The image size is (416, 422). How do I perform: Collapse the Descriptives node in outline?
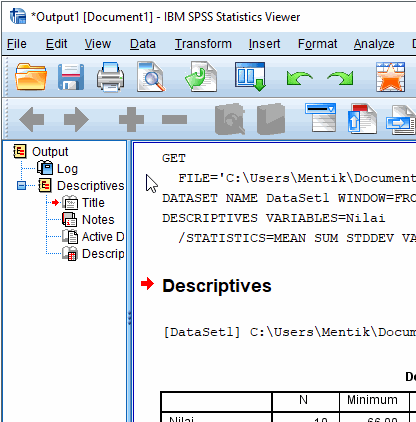(x=21, y=185)
